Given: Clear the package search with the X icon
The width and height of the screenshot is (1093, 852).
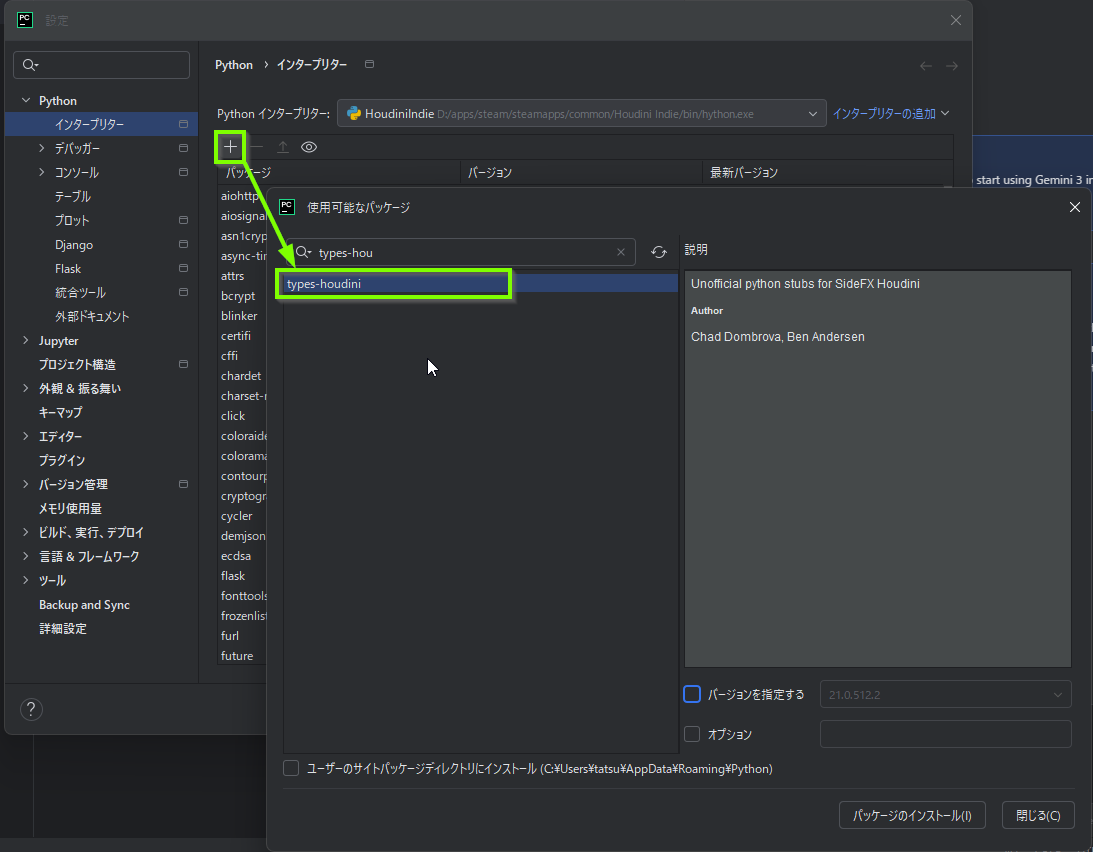Looking at the screenshot, I should 621,252.
